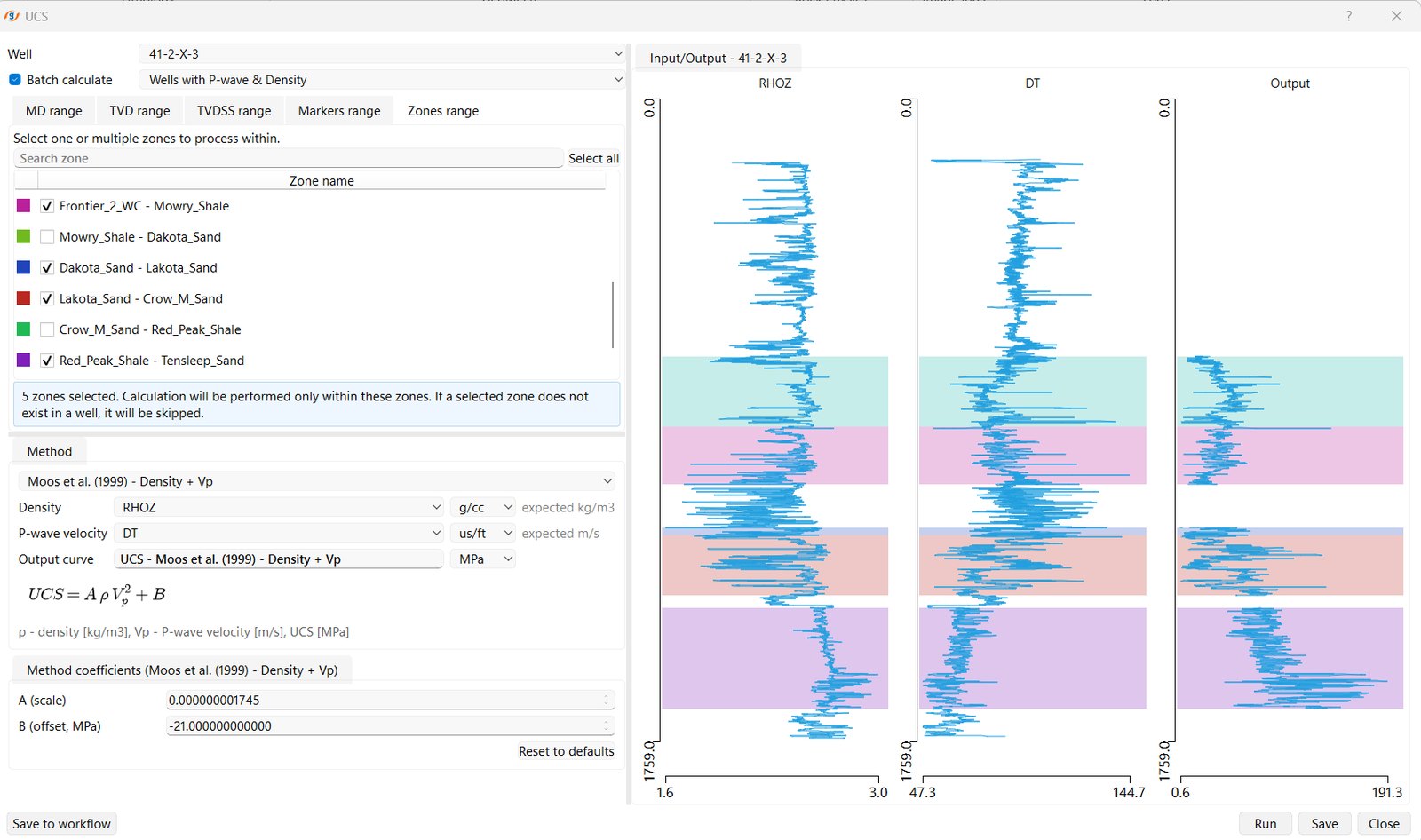The width and height of the screenshot is (1421, 840).
Task: Click the Search zone input field
Action: pyautogui.click(x=289, y=158)
